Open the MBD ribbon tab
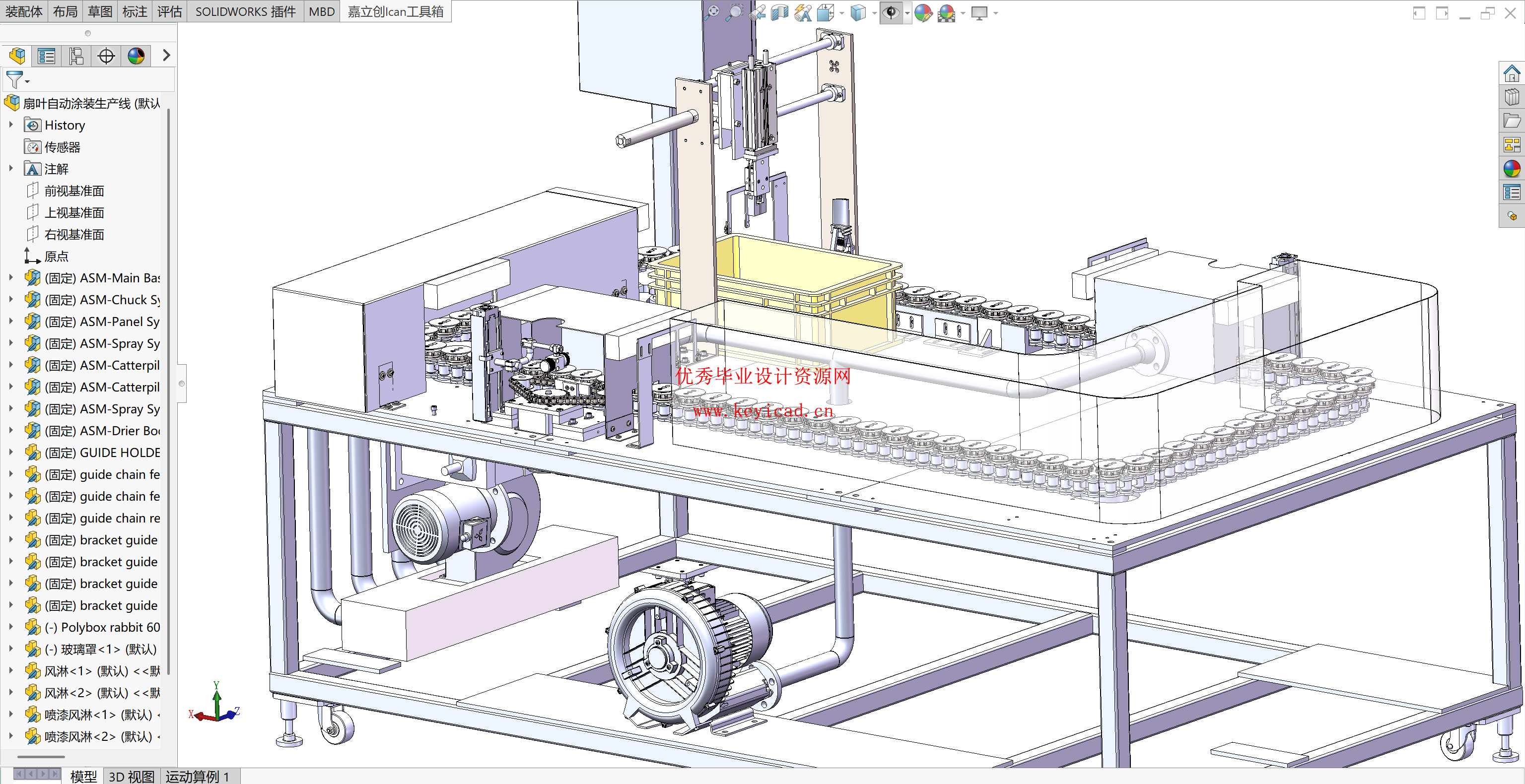 click(322, 11)
